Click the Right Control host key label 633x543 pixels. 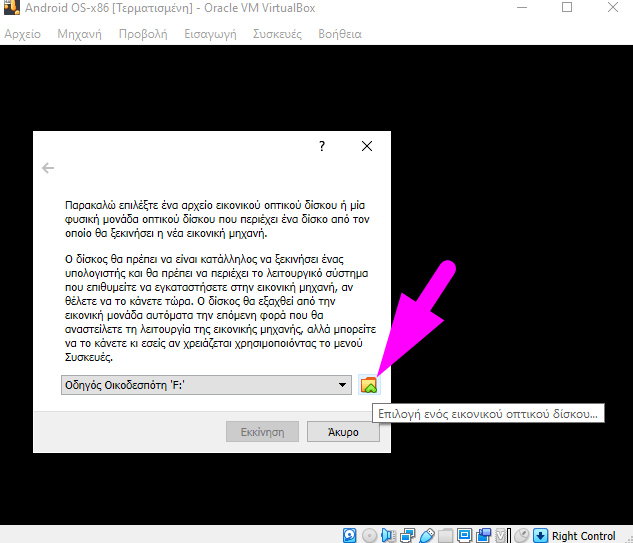(583, 536)
